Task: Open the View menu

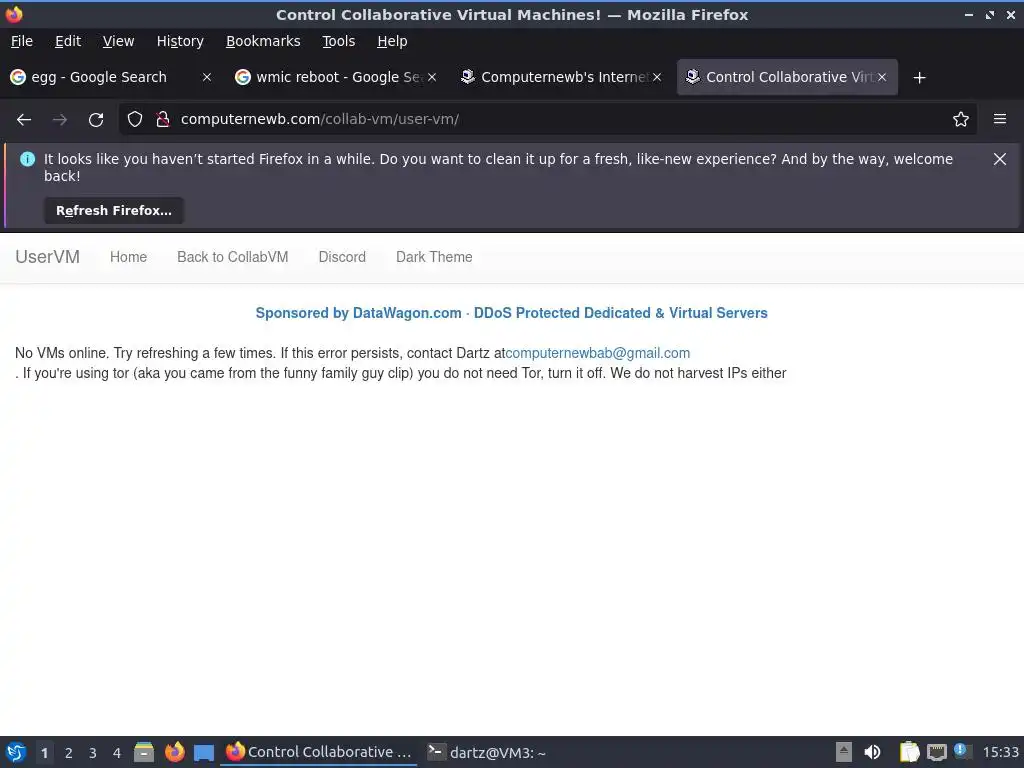Action: coord(118,41)
